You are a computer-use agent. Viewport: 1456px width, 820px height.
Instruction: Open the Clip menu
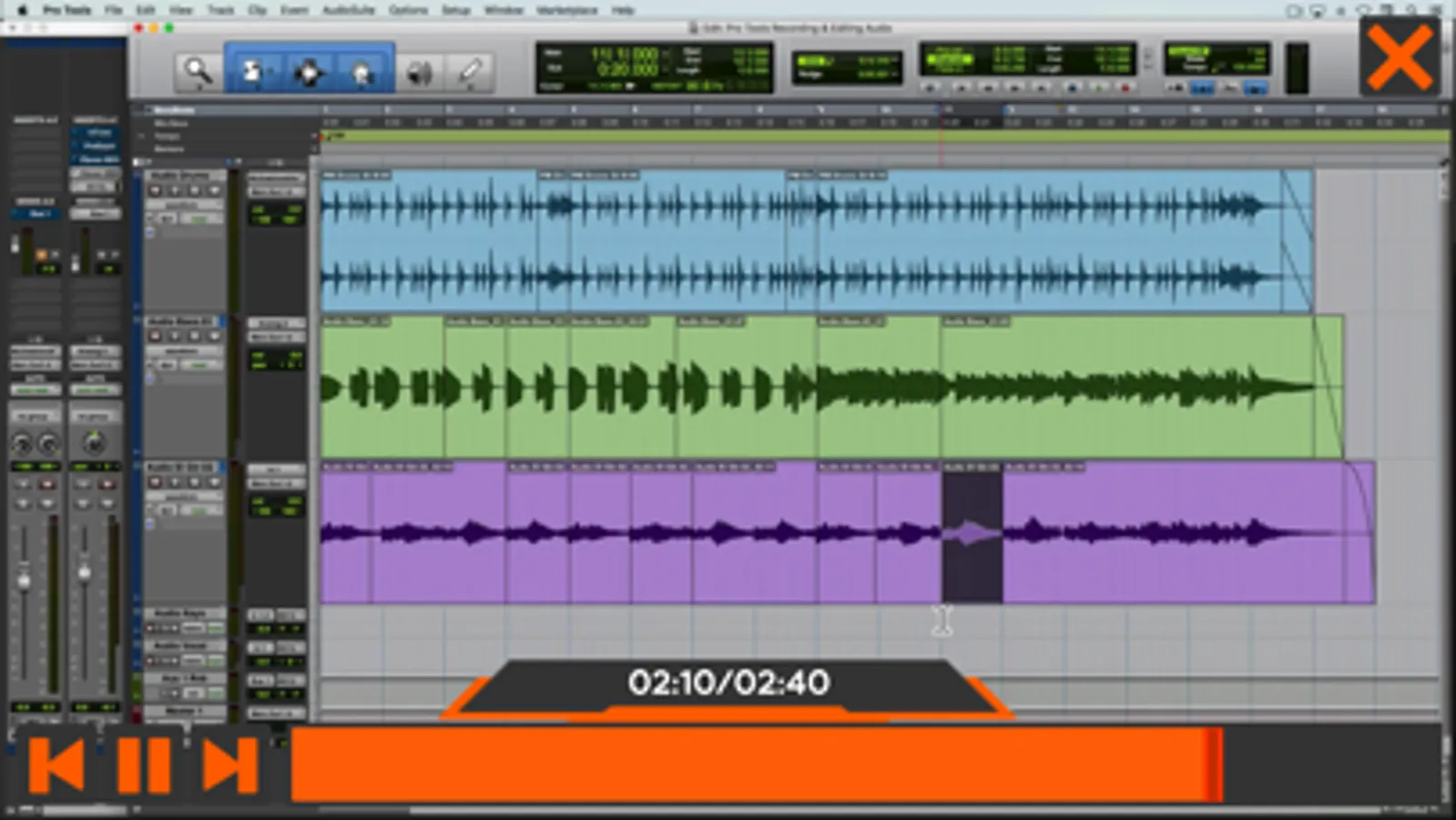[258, 10]
